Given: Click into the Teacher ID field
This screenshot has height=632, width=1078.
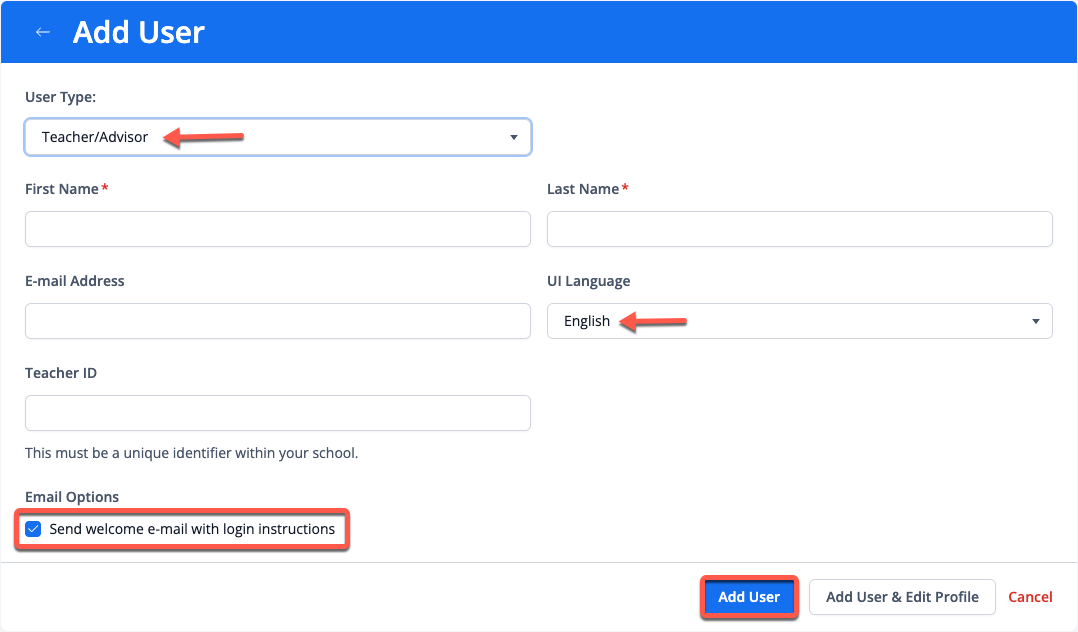Looking at the screenshot, I should point(277,413).
